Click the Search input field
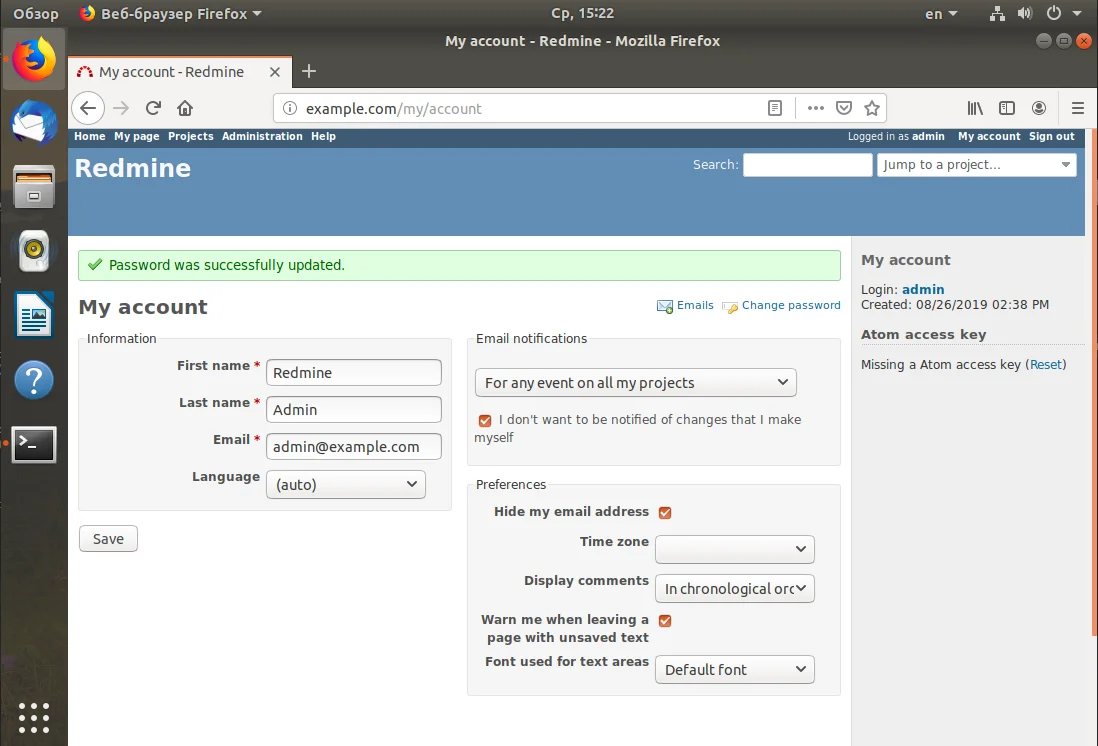The width and height of the screenshot is (1098, 746). (807, 165)
